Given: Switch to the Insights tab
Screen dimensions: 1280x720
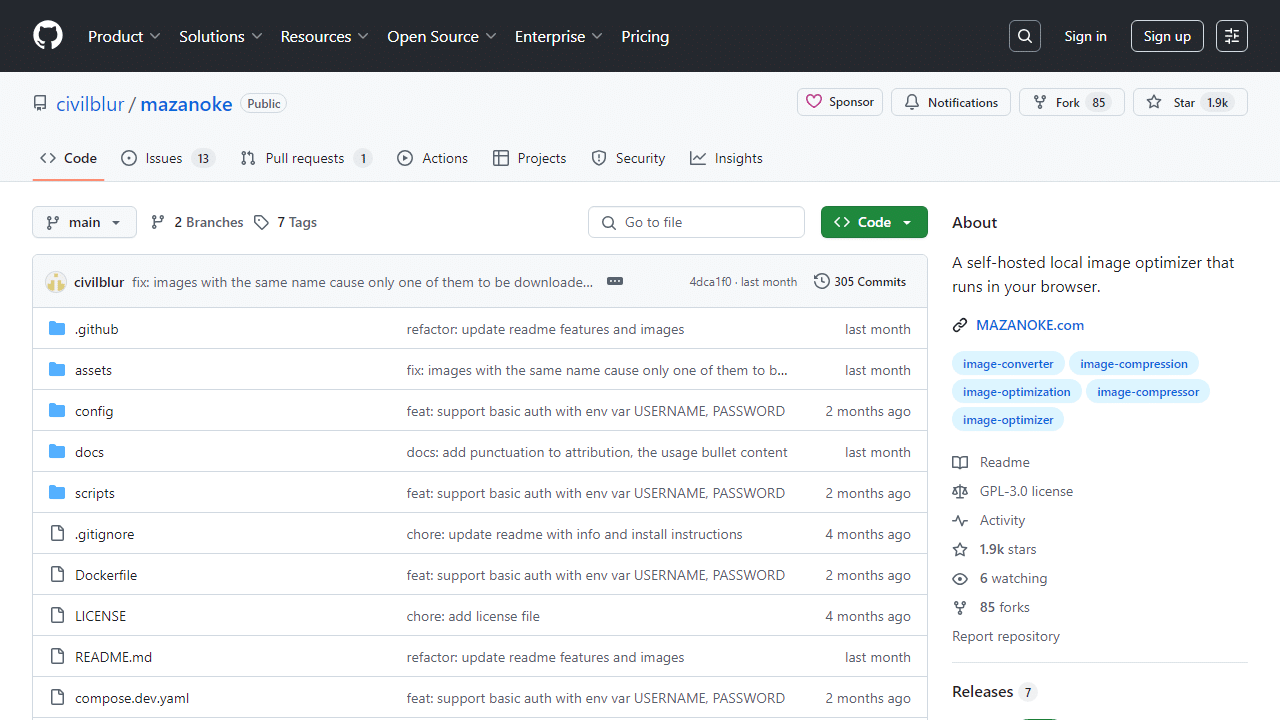Looking at the screenshot, I should tap(726, 158).
